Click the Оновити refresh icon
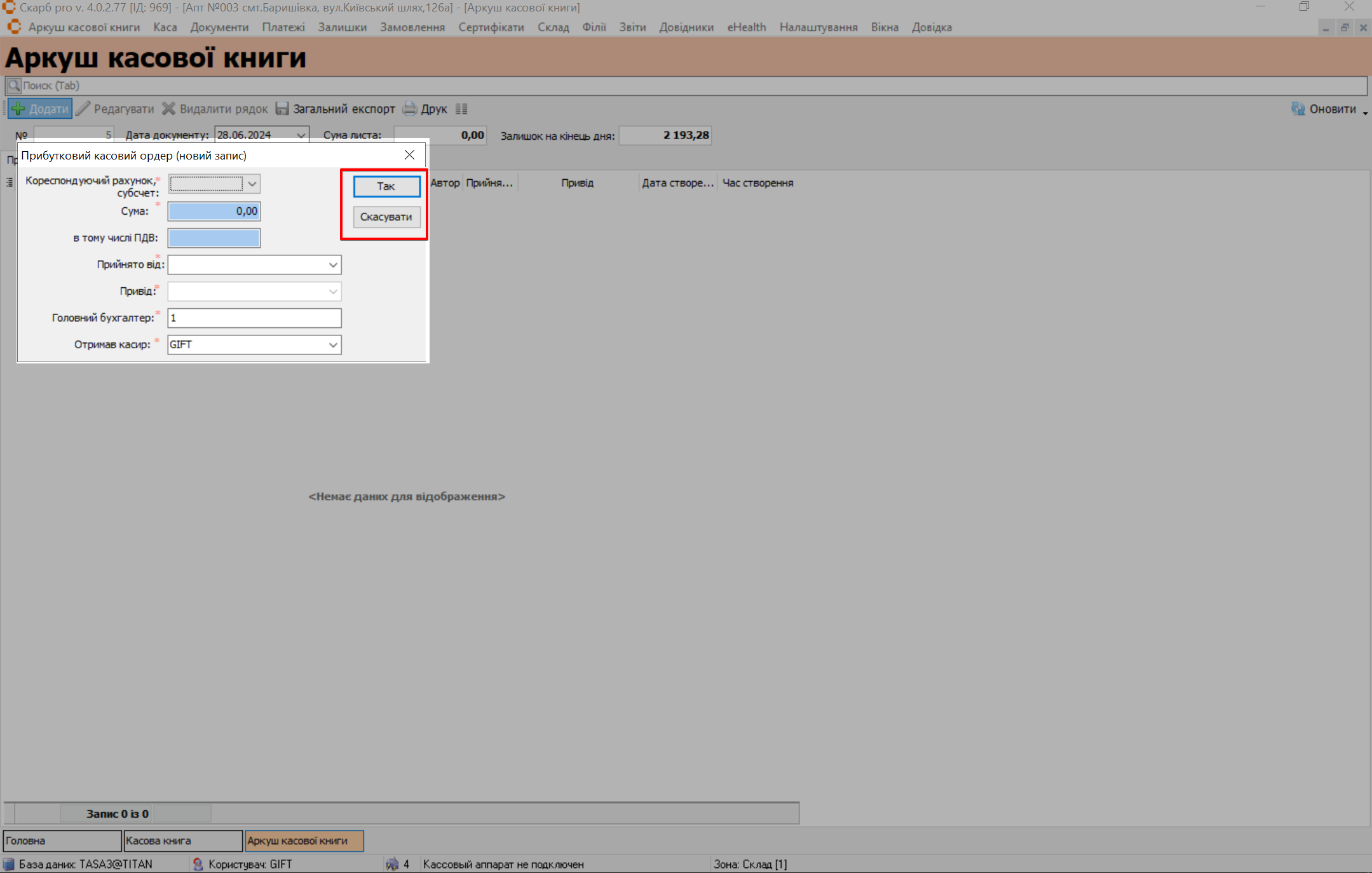Viewport: 1372px width, 873px height. point(1298,109)
